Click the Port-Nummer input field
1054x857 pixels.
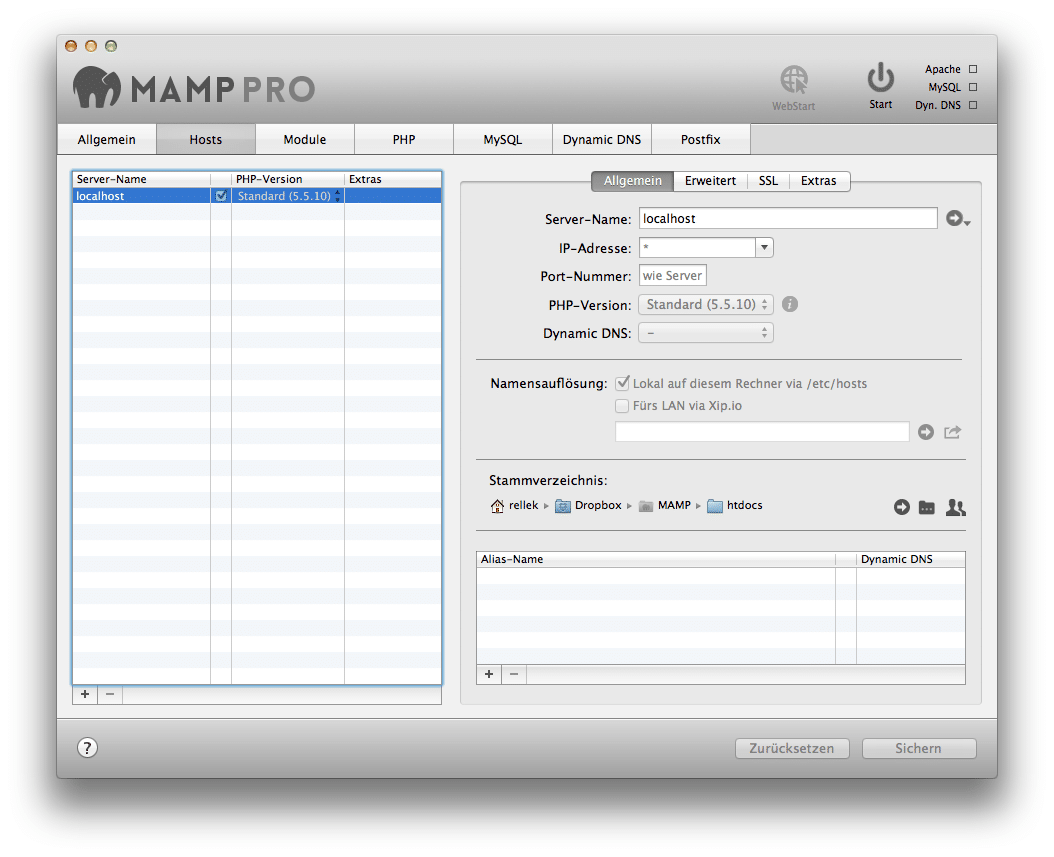[x=672, y=276]
